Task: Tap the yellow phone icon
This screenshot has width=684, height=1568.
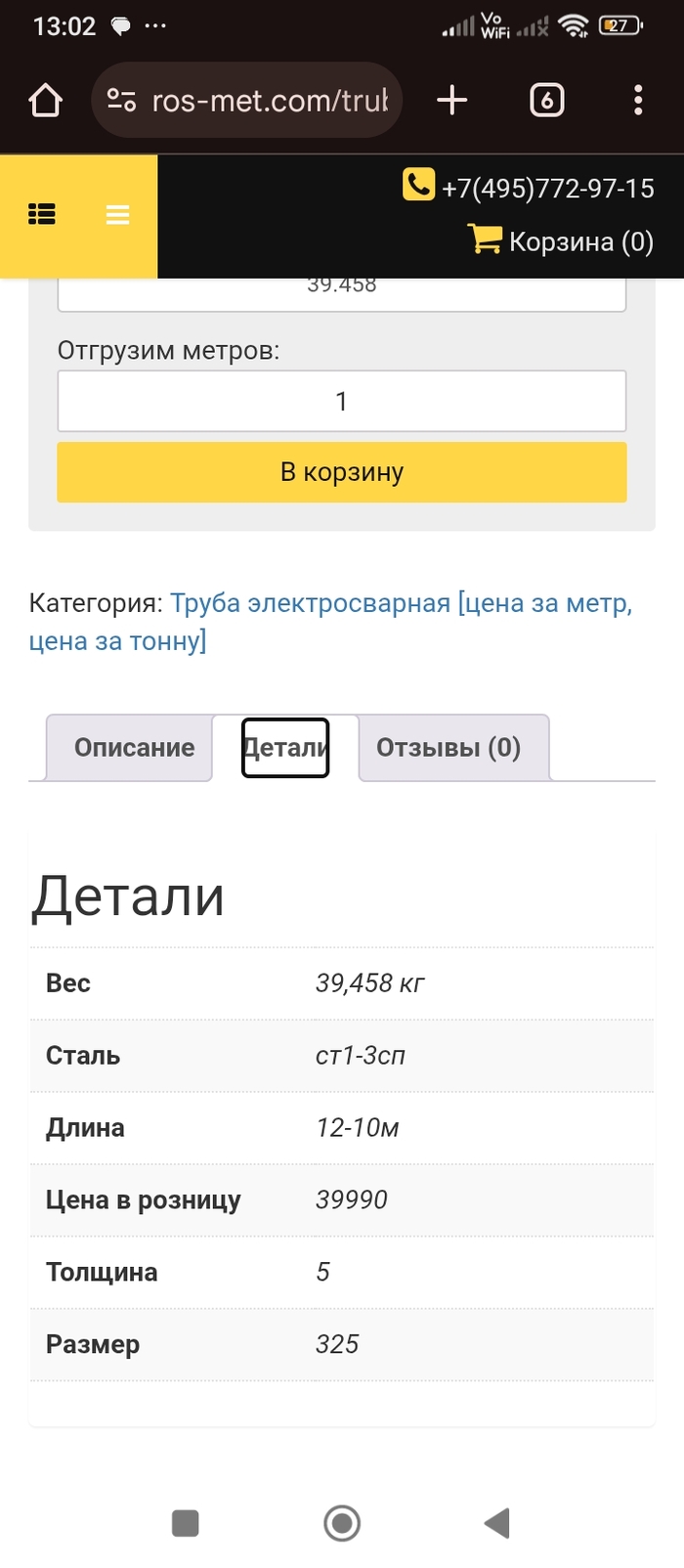Action: tap(418, 185)
